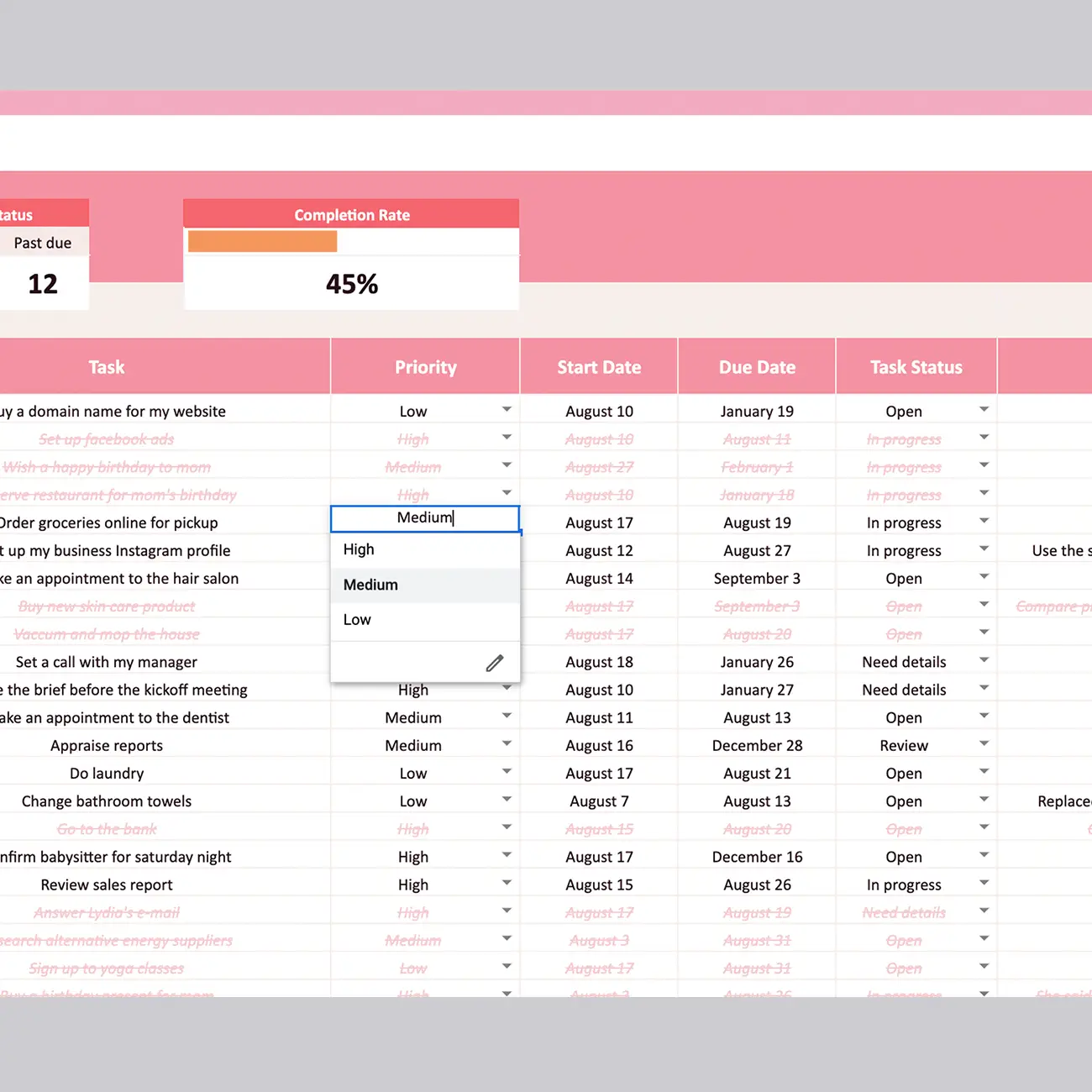Viewport: 1092px width, 1092px height.
Task: Open status dropdown for Do laundry row
Action: [x=984, y=771]
